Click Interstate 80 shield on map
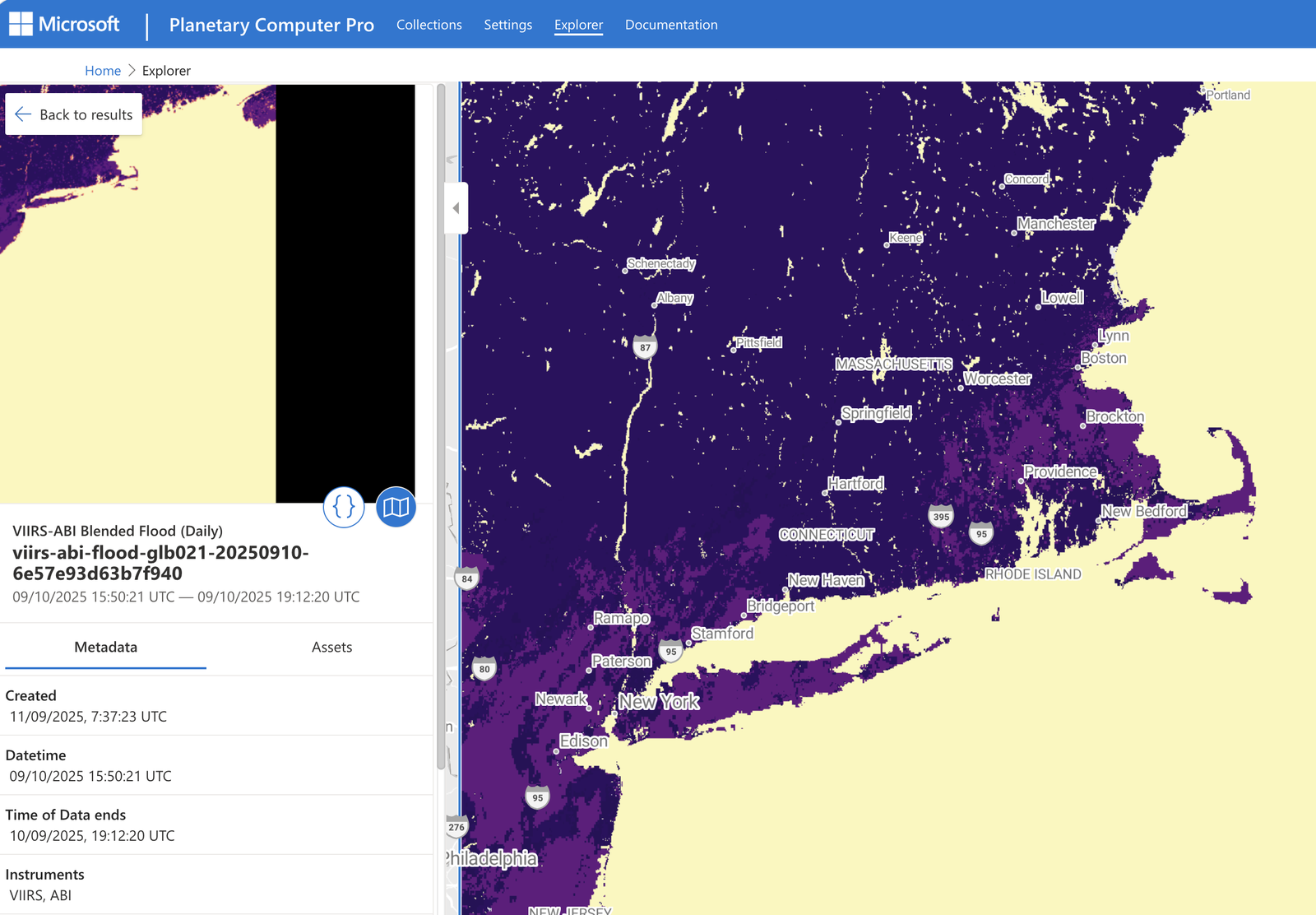Image resolution: width=1316 pixels, height=915 pixels. tap(484, 668)
